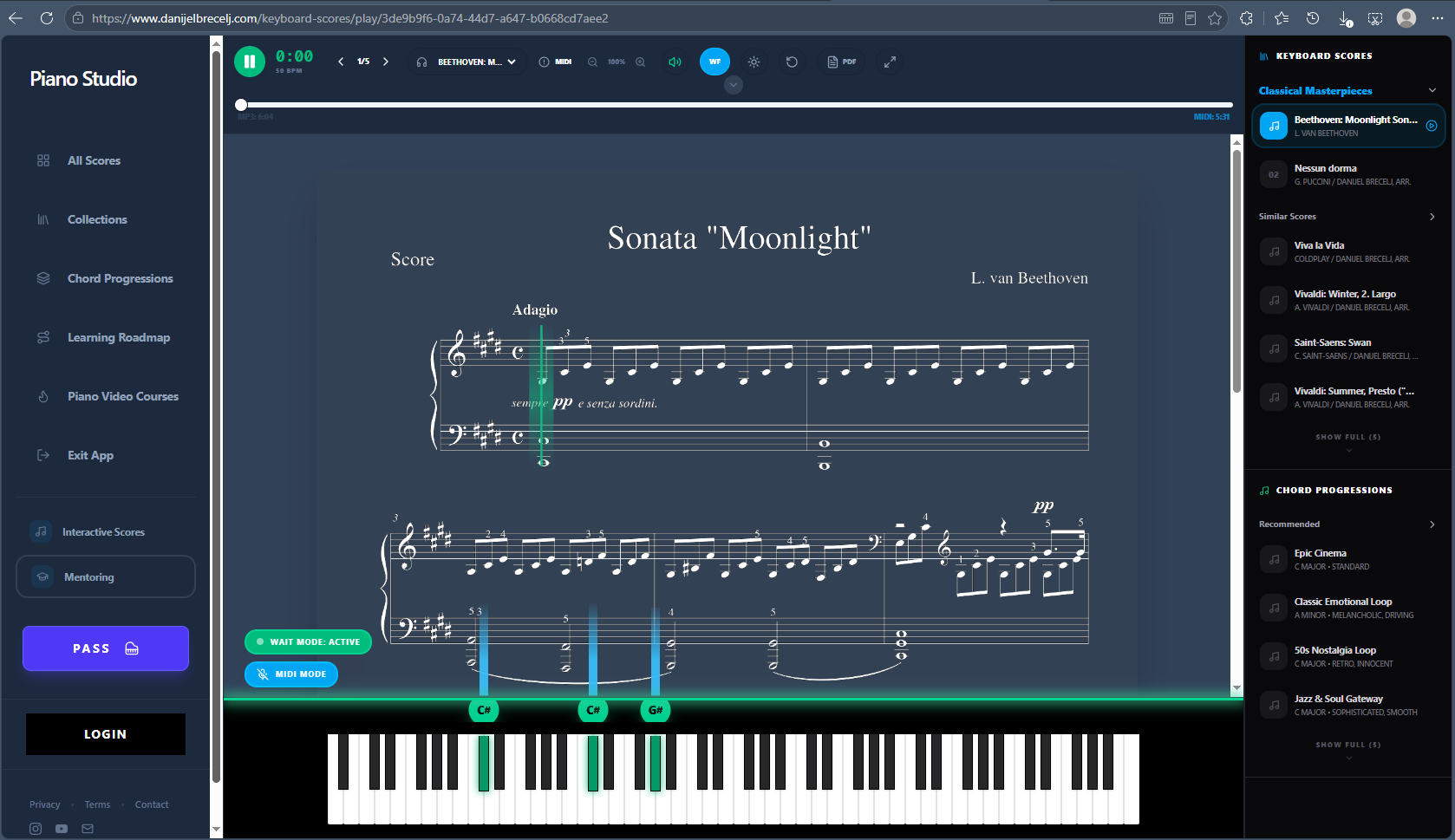This screenshot has width=1455, height=840.
Task: Go to previous page arrow beside 1/5
Action: click(x=341, y=62)
